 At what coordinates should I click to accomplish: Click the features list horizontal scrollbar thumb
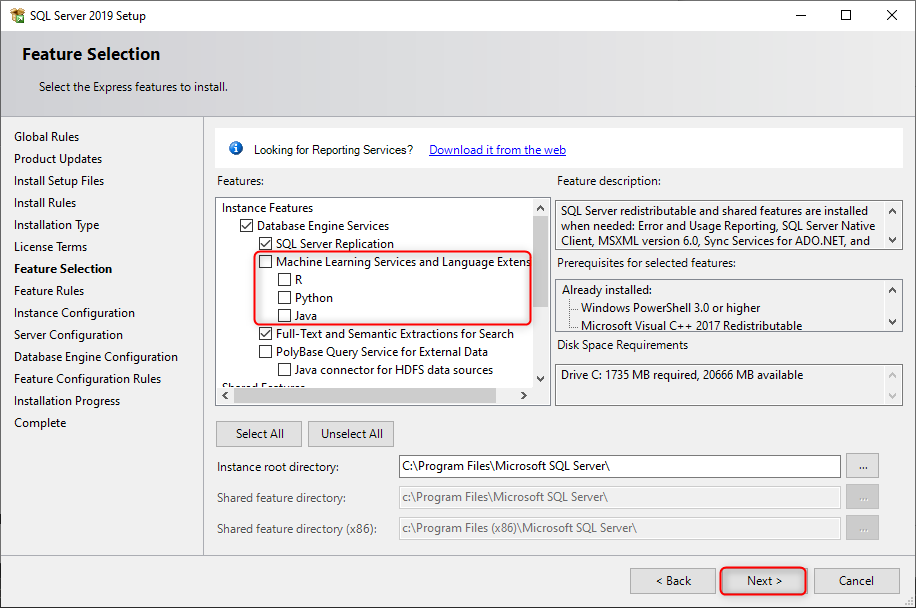pos(365,395)
